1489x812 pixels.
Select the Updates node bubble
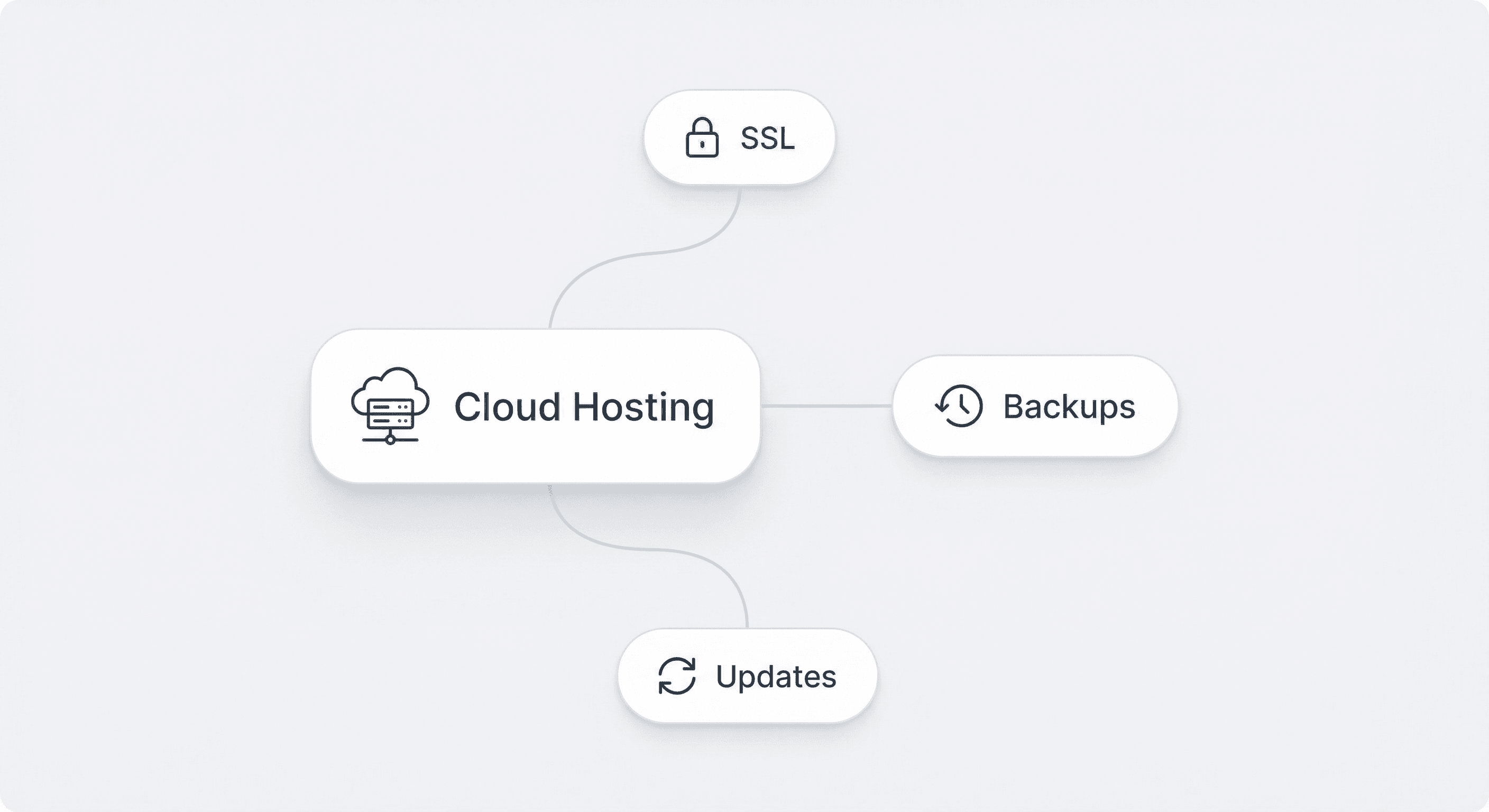tap(746, 674)
